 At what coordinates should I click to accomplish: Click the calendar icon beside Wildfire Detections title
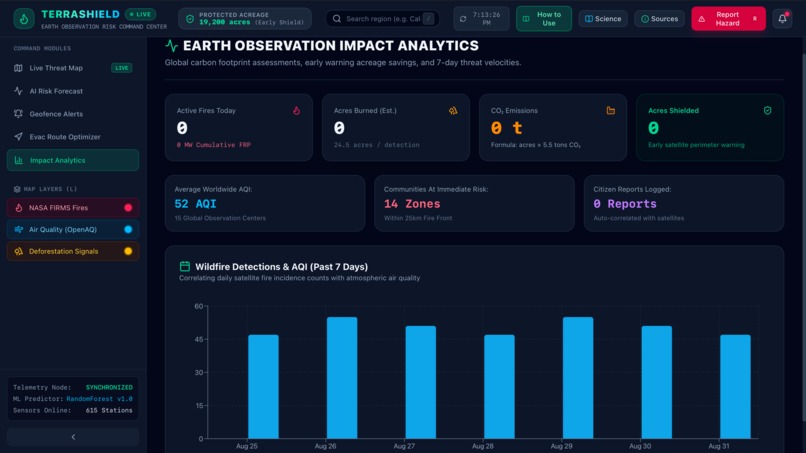185,266
